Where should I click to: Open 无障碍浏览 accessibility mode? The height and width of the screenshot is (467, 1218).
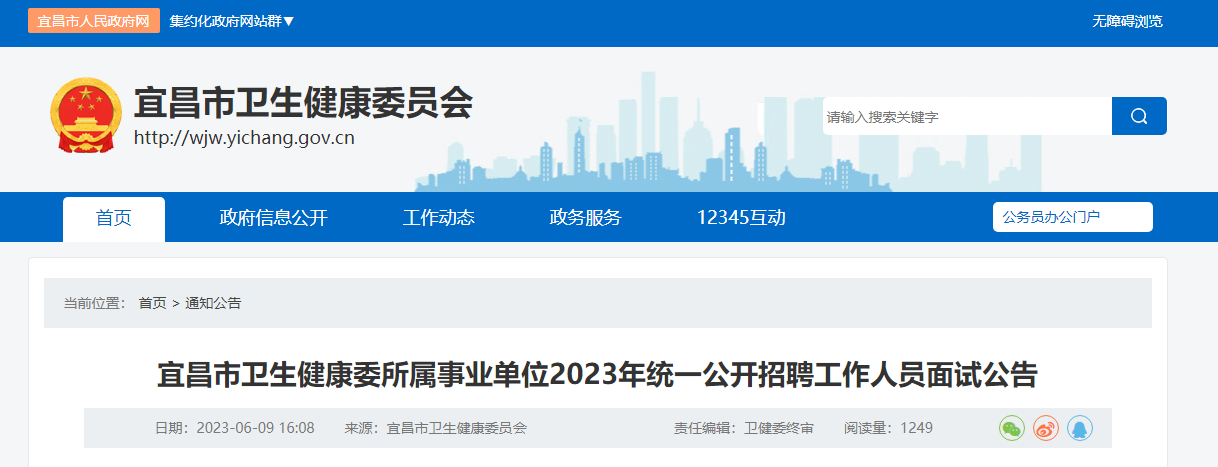coord(1127,21)
